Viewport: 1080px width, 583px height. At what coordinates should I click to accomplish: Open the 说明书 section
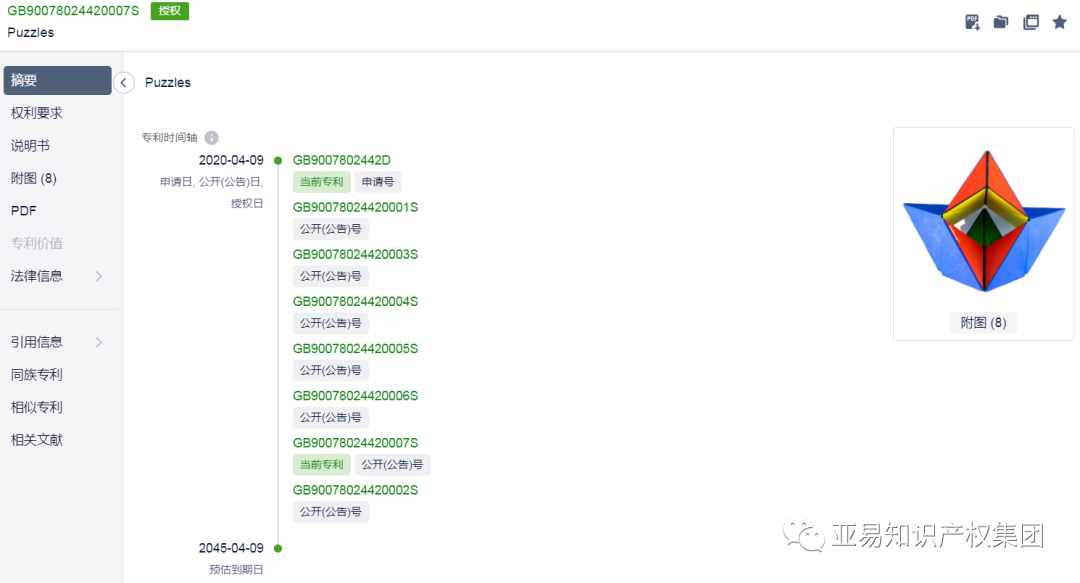click(30, 145)
